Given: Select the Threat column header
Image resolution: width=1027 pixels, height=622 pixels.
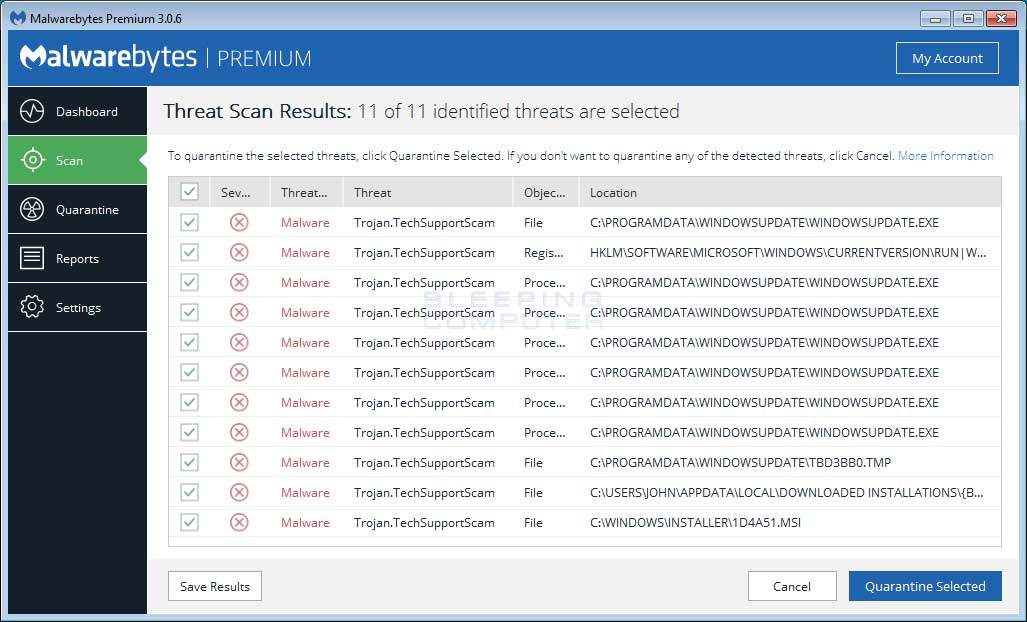Looking at the screenshot, I should coord(372,191).
